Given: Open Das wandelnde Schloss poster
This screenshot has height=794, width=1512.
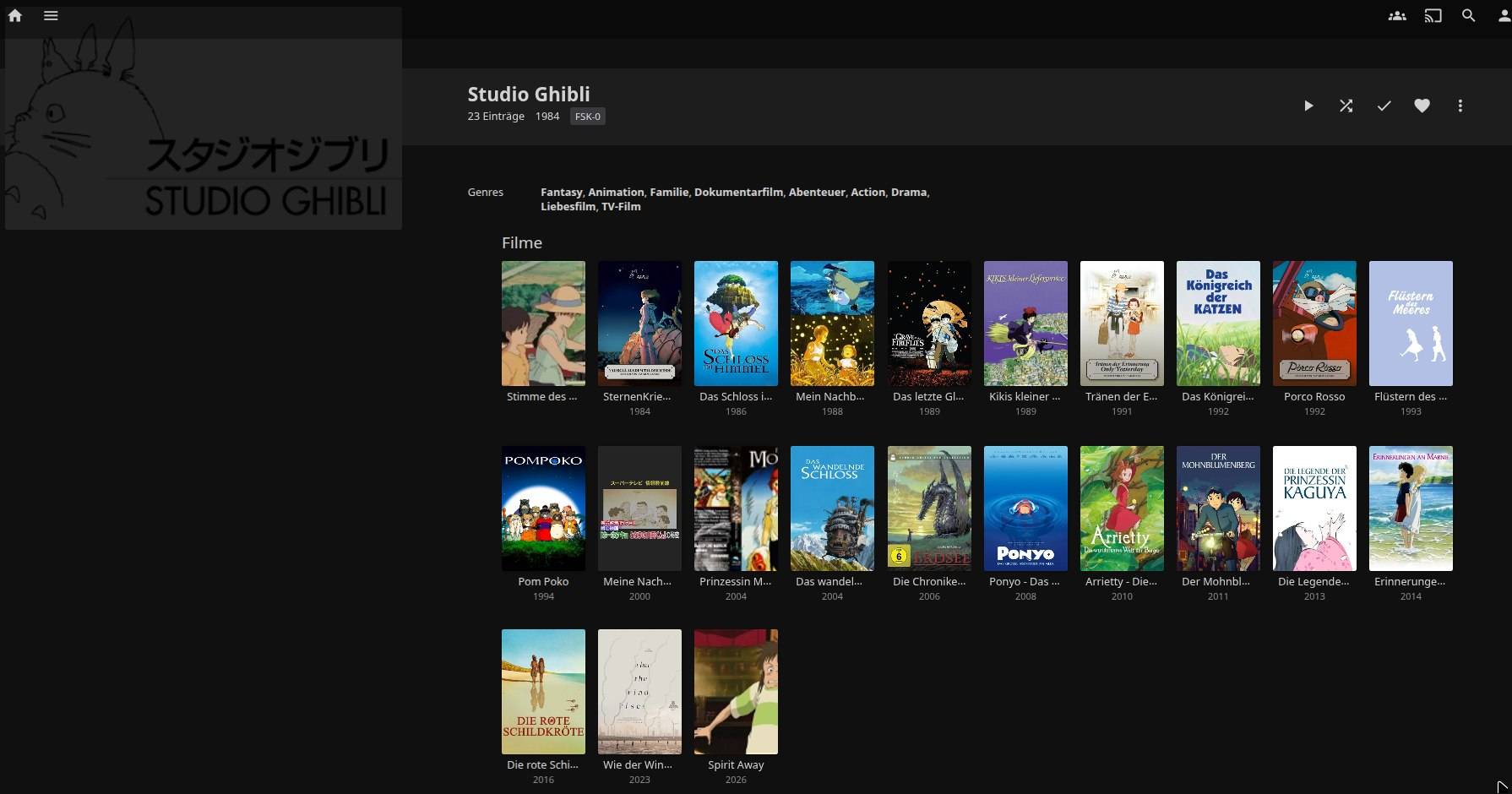Looking at the screenshot, I should 832,508.
